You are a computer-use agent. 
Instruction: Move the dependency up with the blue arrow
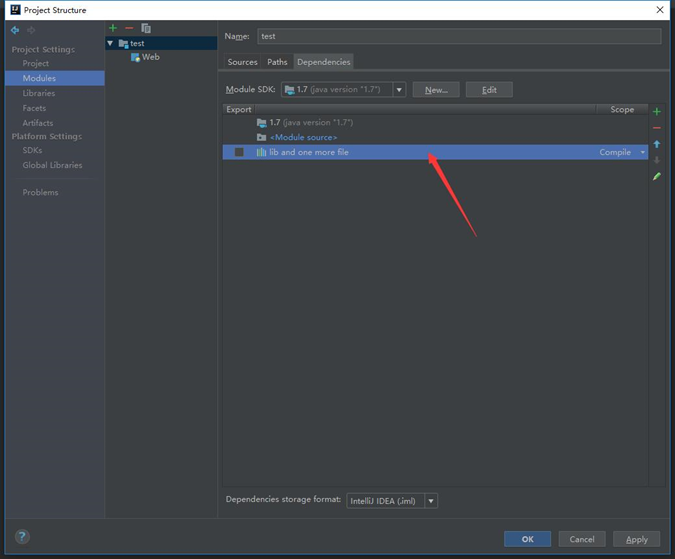[x=657, y=144]
